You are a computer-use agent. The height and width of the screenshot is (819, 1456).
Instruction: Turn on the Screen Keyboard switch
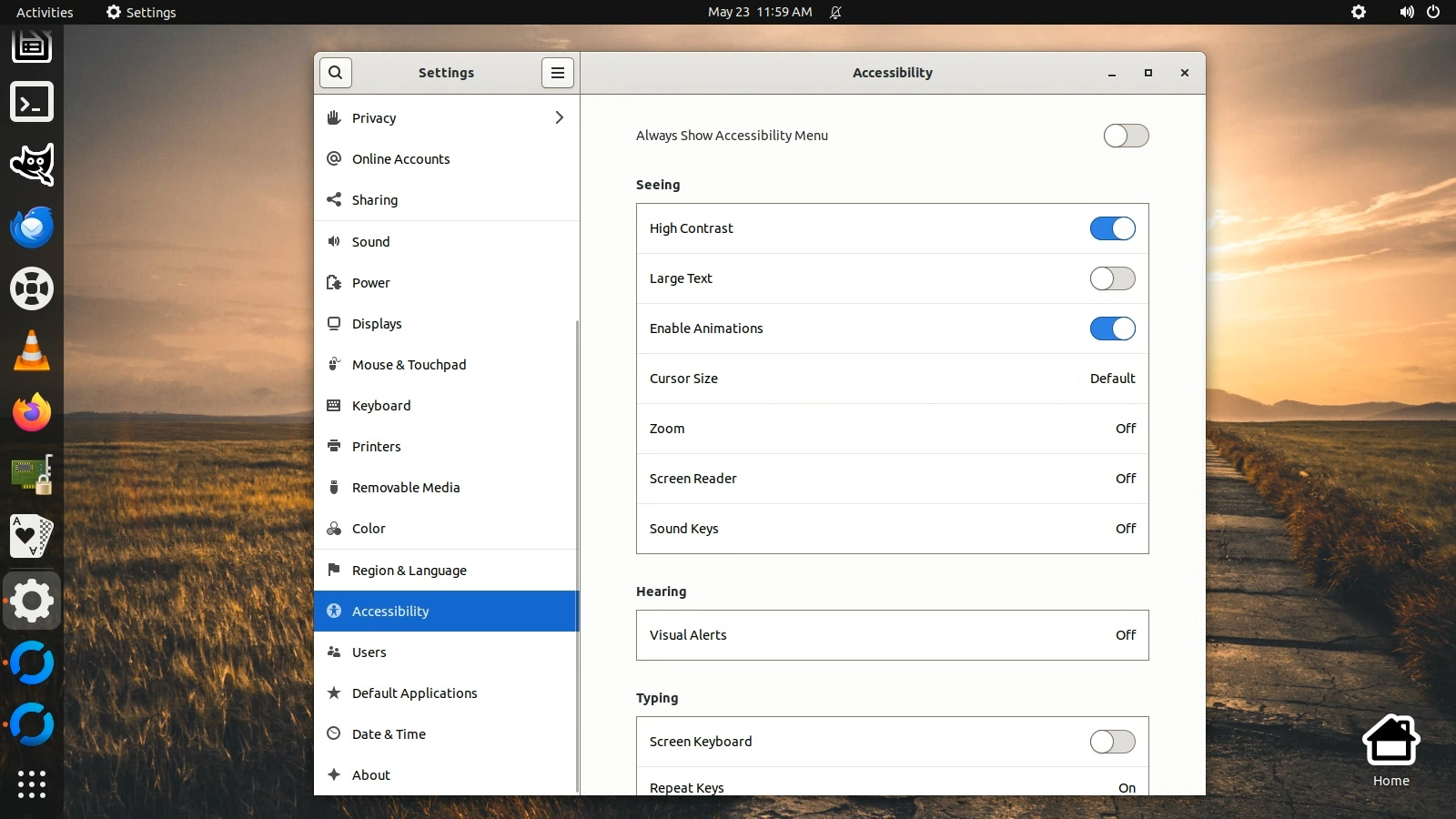(1112, 742)
